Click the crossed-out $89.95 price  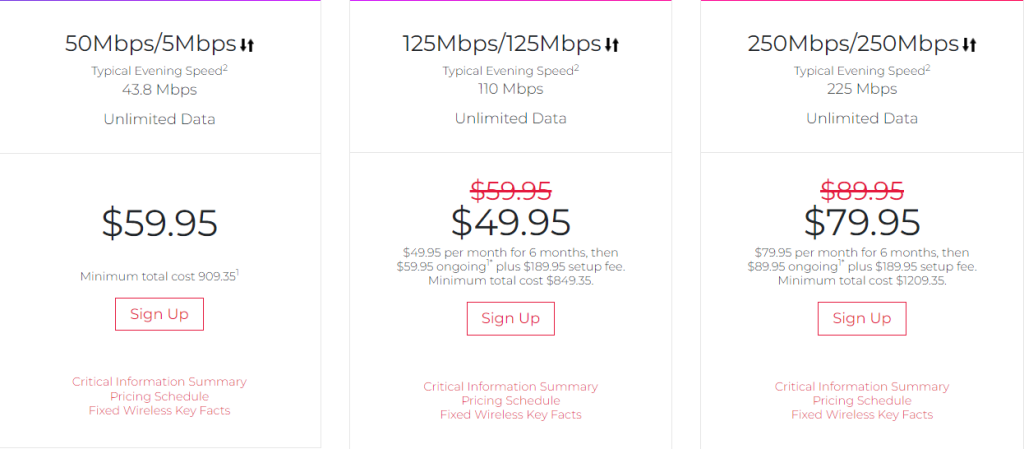click(861, 190)
